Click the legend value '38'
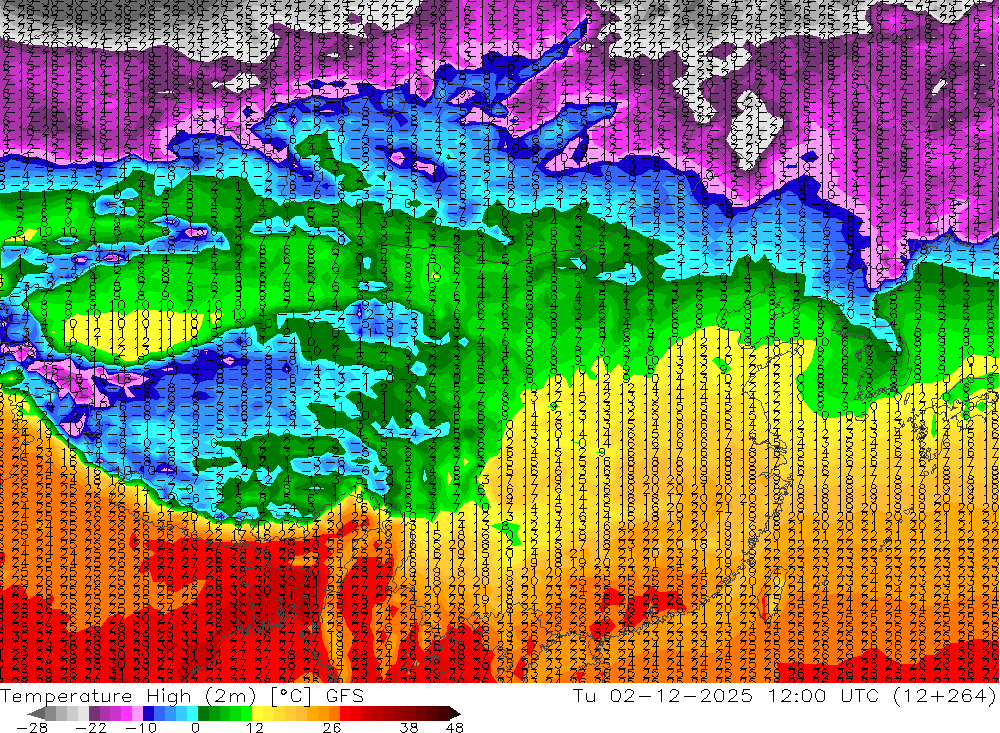This screenshot has height=733, width=1000. tap(409, 728)
